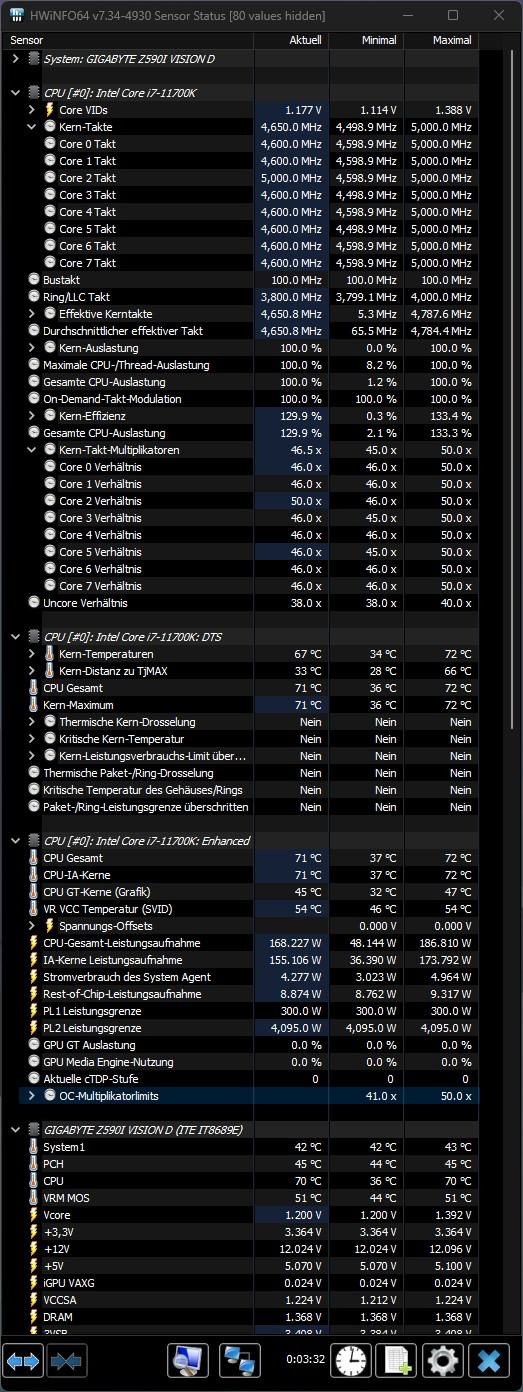Click lightning icon beside Stromverbrauch des System Agent

(x=34, y=977)
